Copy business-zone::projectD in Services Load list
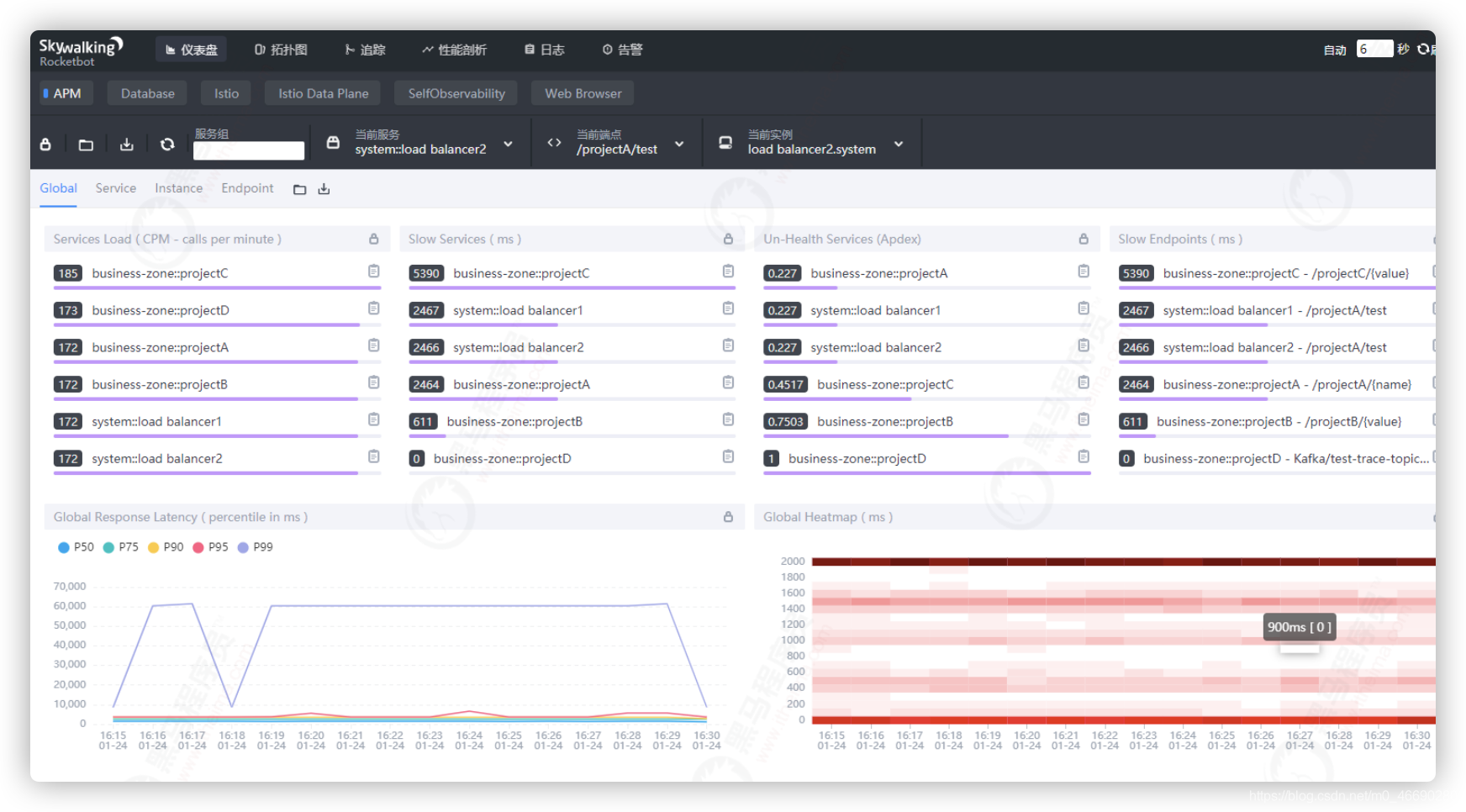Image resolution: width=1466 pixels, height=812 pixels. [373, 308]
